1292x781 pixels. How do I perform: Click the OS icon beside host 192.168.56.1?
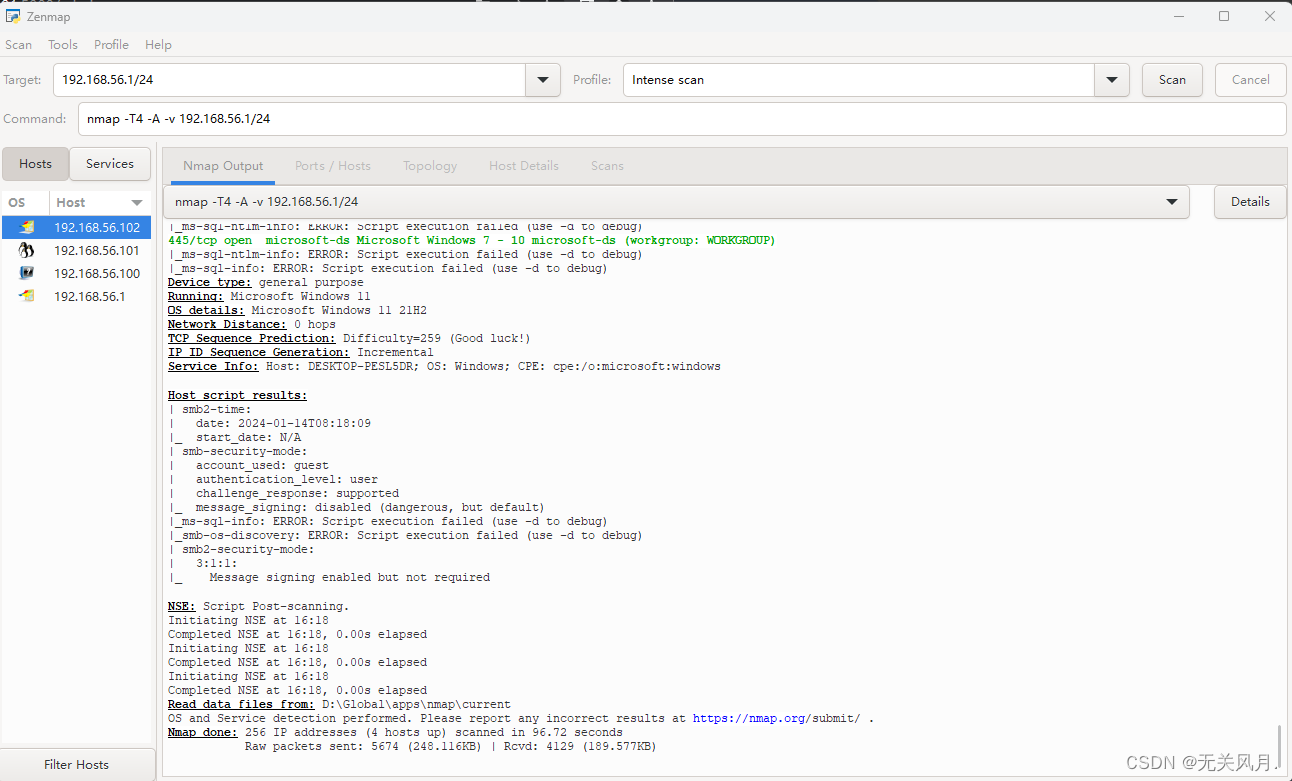27,296
